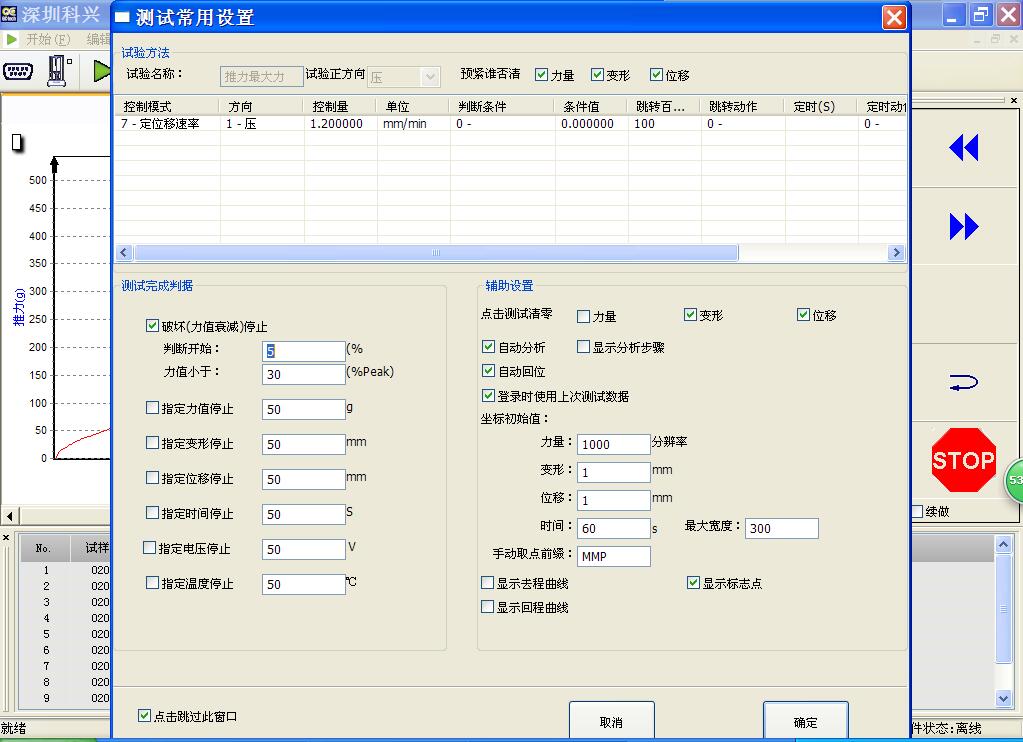This screenshot has width=1023, height=742.
Task: Click the 最大宽度 input field showing 300
Action: [x=782, y=528]
